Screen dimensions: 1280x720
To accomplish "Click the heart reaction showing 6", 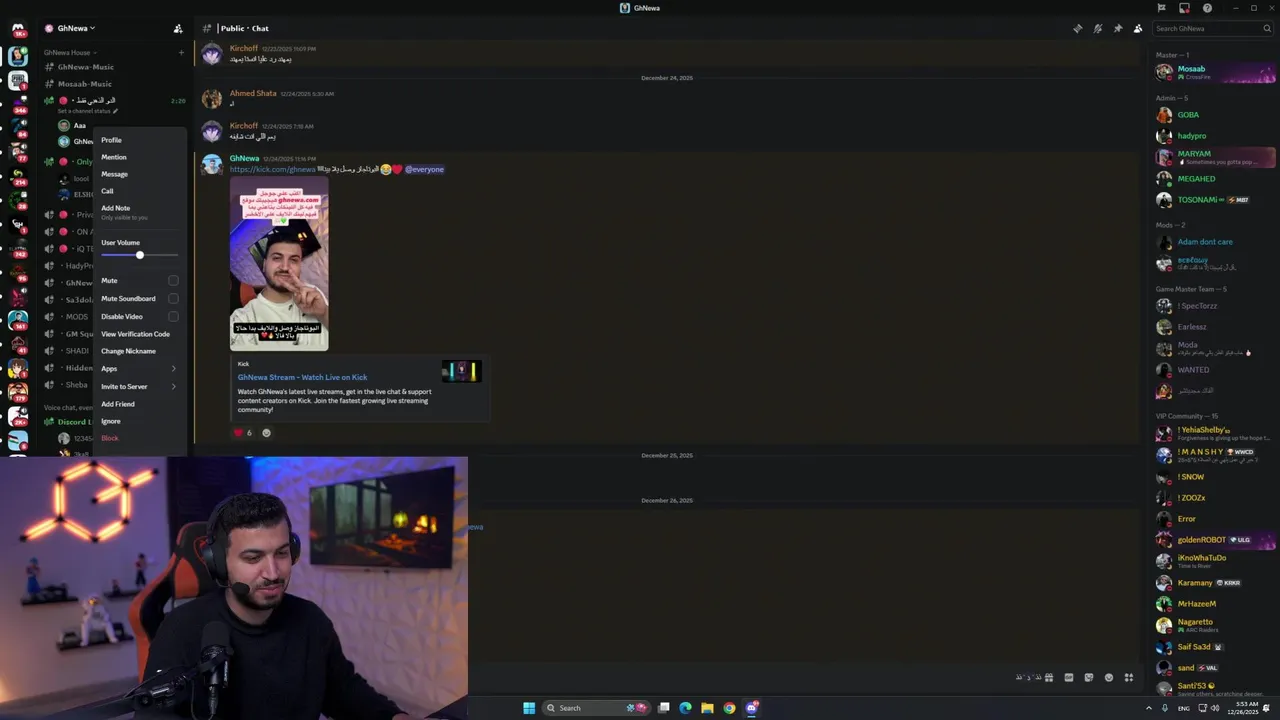I will pos(243,433).
